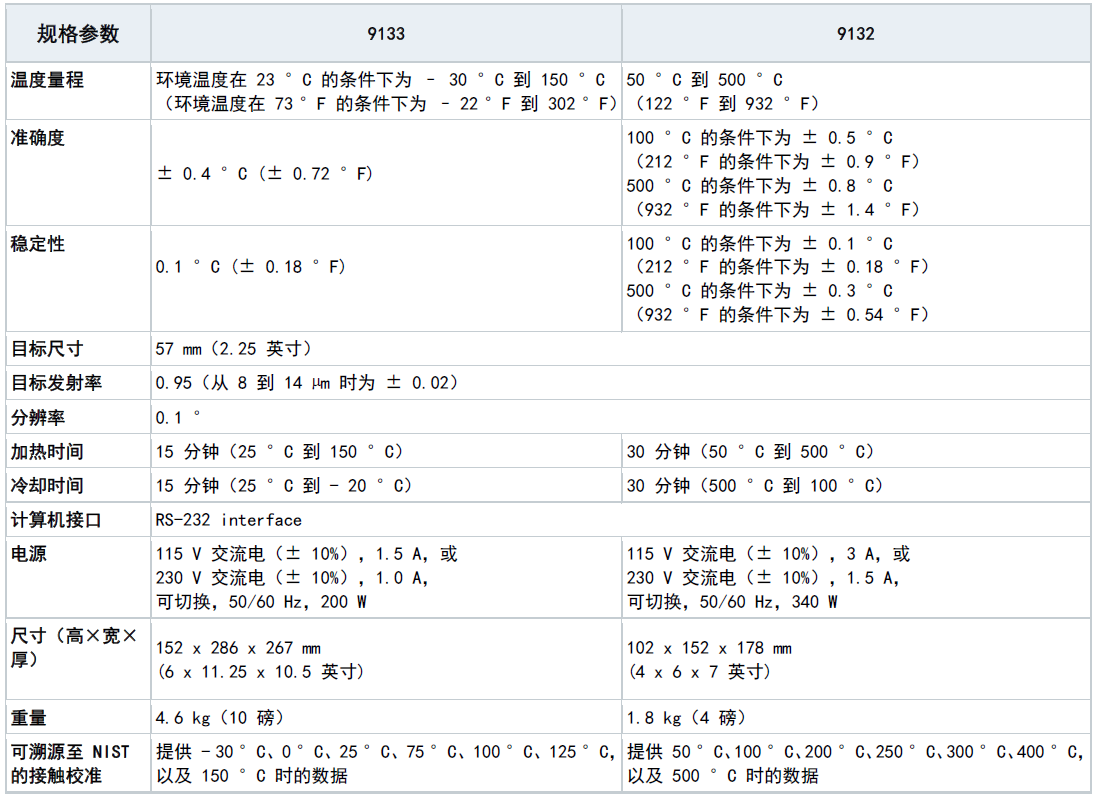Viewport: 1100px width, 797px height.
Task: Click the ± 0.4 °C (± 0.72 °F) accuracy value
Action: (265, 173)
